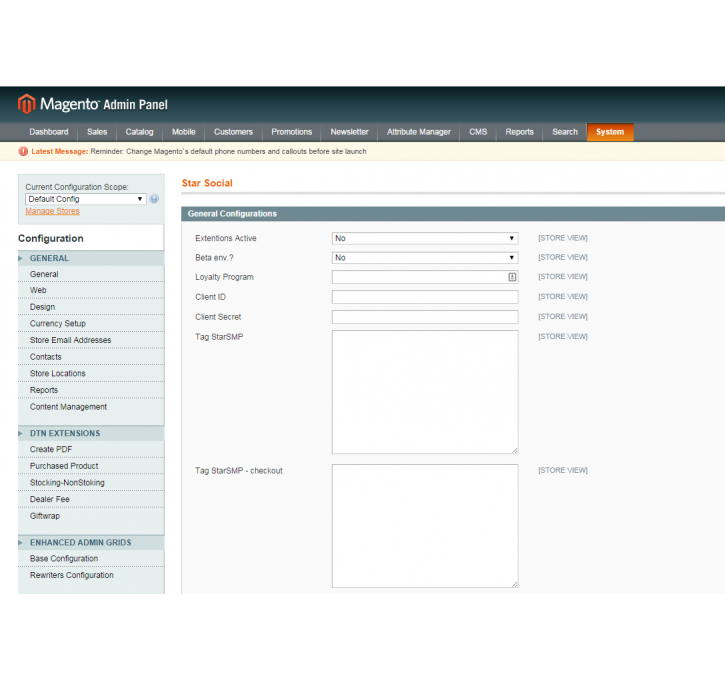Open Store Email Addresses settings
The image size is (725, 680).
click(x=70, y=340)
